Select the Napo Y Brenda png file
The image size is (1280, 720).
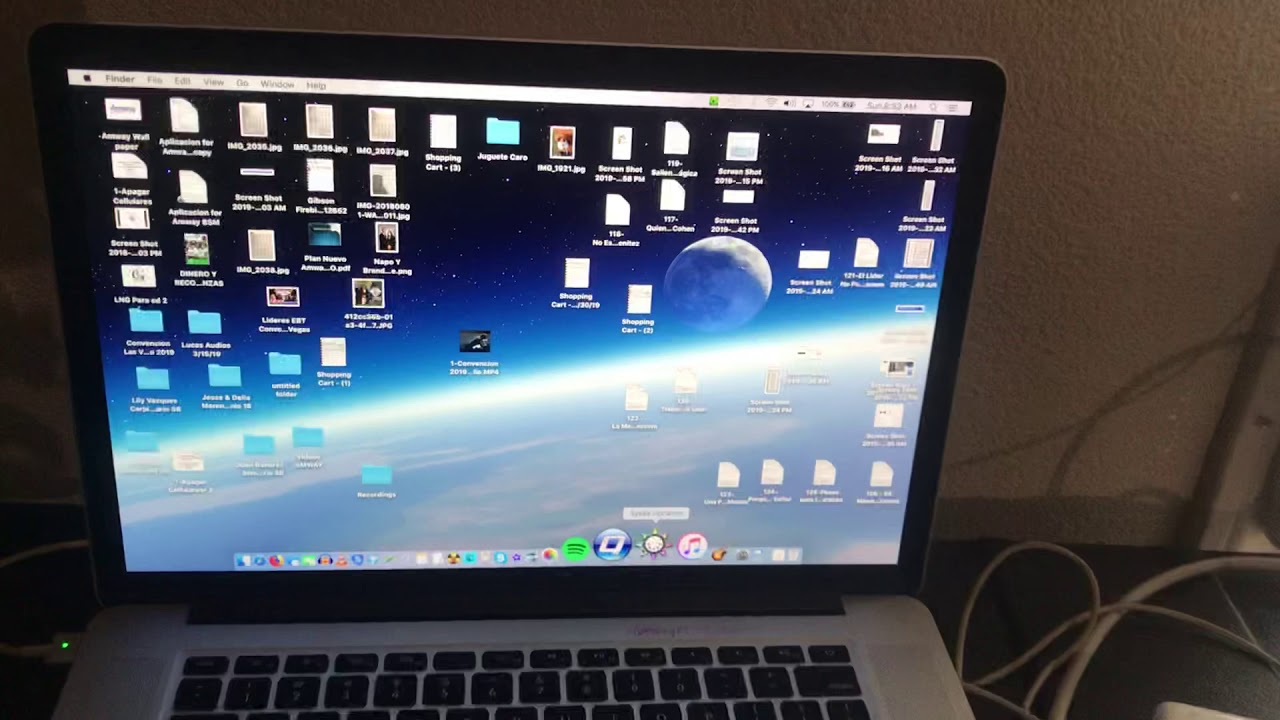point(386,249)
